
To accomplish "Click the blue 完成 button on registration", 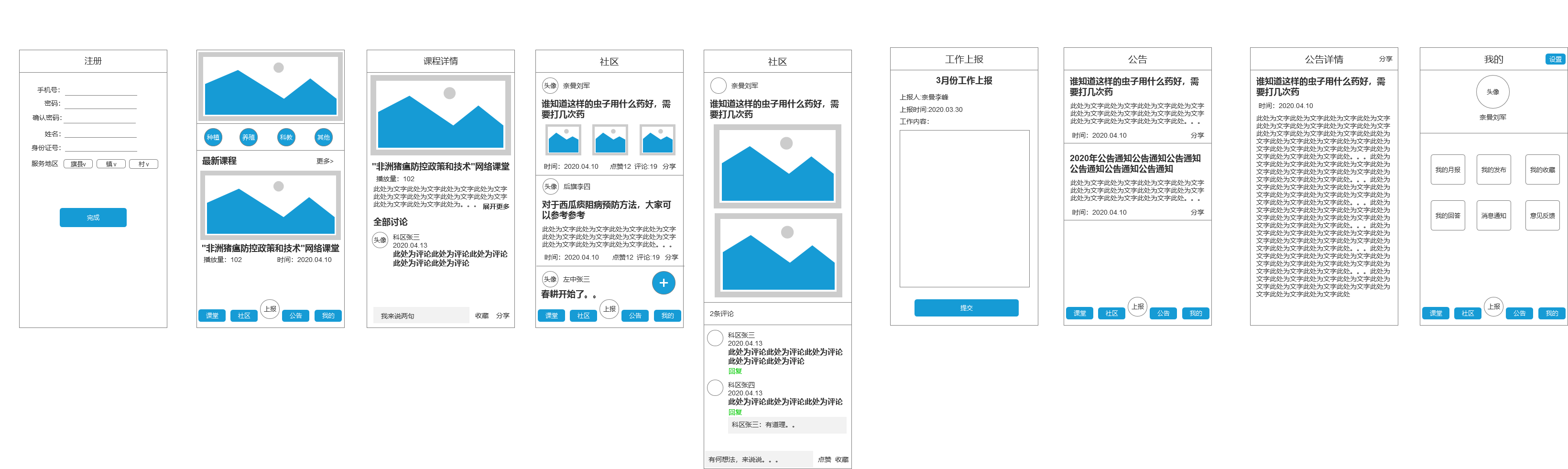I will click(x=93, y=218).
